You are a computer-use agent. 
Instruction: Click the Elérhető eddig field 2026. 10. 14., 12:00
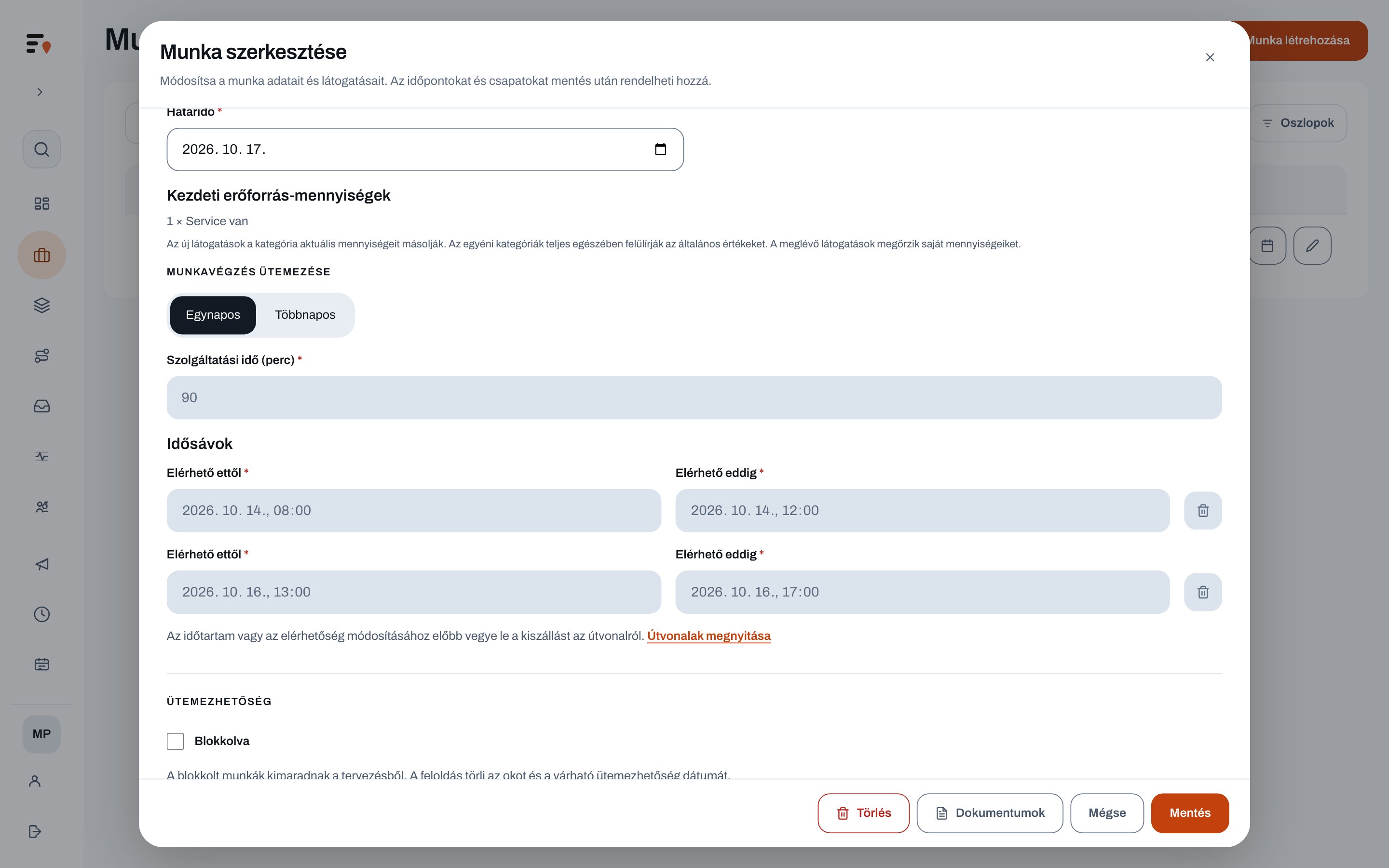pos(922,510)
